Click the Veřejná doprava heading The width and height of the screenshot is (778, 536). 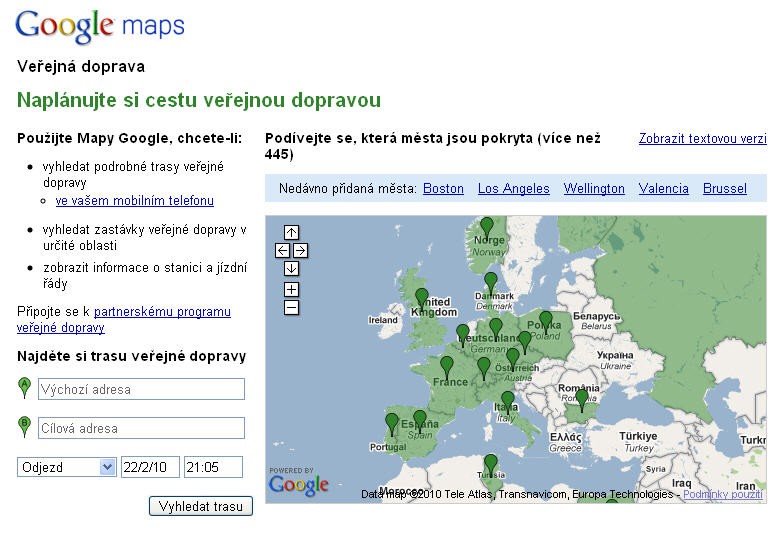pos(81,67)
